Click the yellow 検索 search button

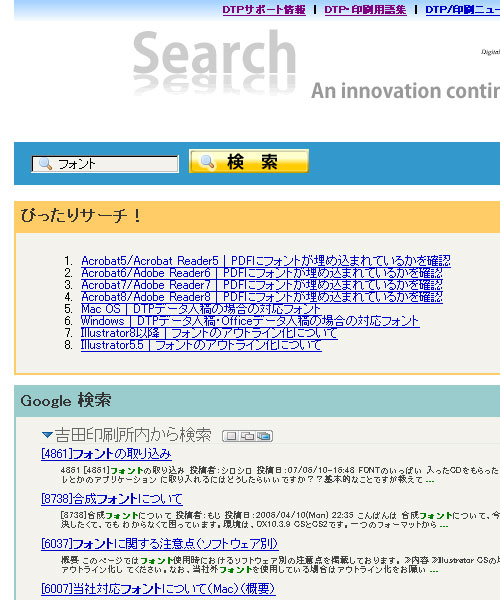pos(249,161)
